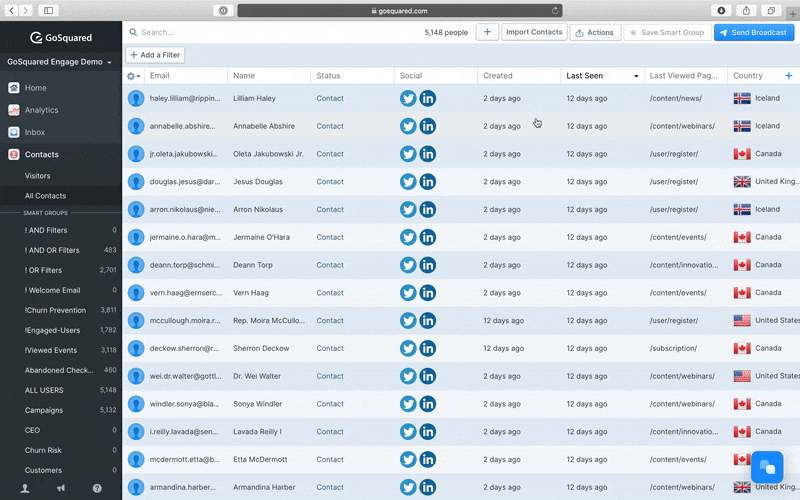Image resolution: width=800 pixels, height=500 pixels.
Task: Click Jesus Douglas's avatar icon
Action: (136, 182)
